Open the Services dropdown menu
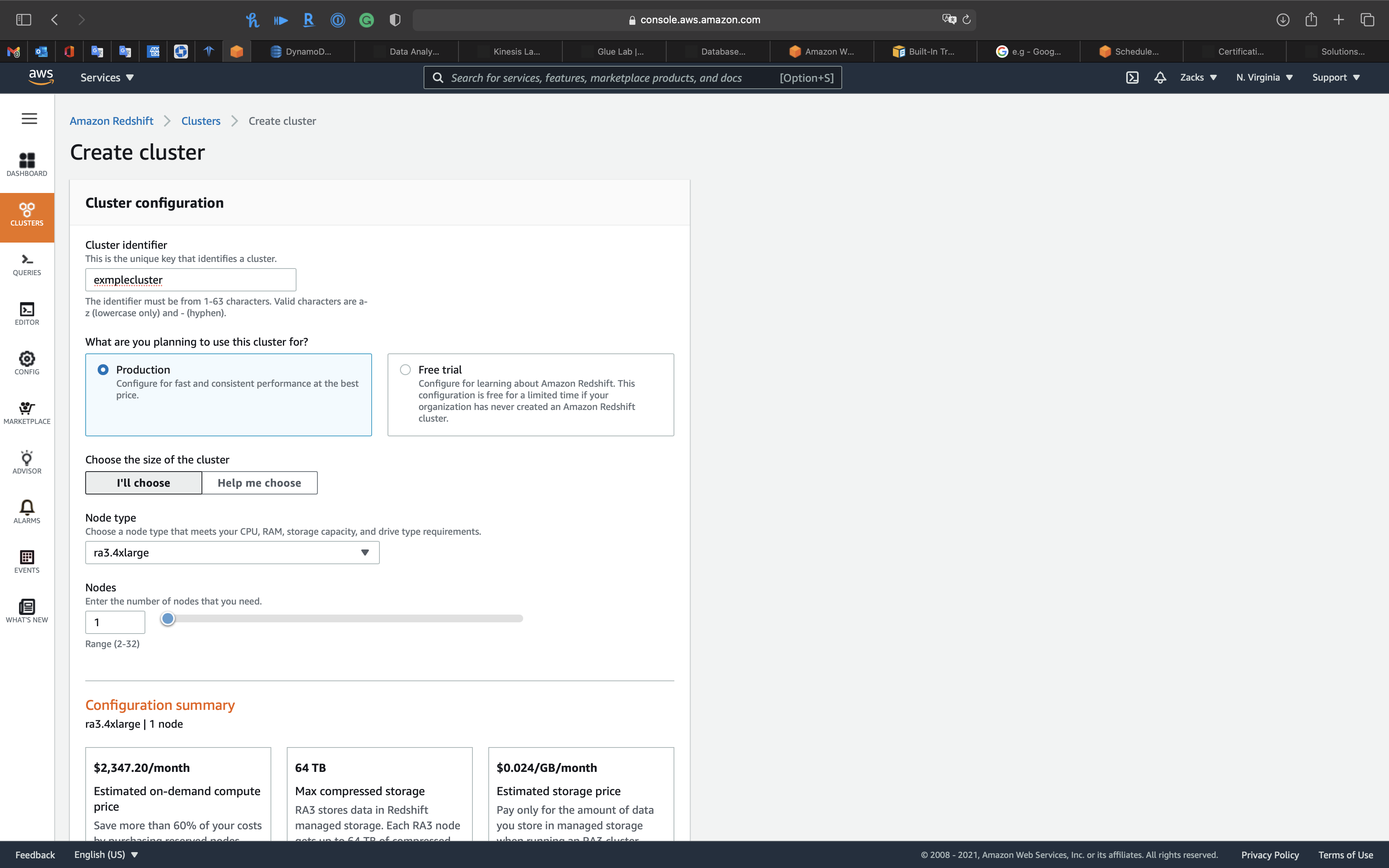 coord(107,77)
